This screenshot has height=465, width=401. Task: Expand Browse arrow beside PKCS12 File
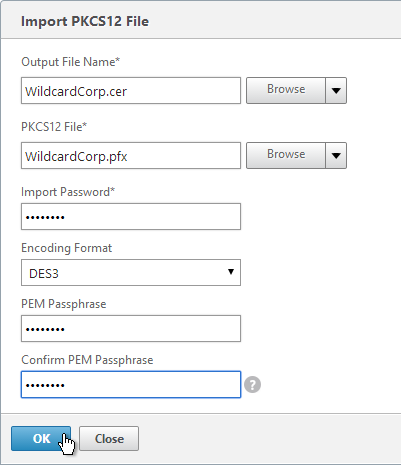coord(336,155)
